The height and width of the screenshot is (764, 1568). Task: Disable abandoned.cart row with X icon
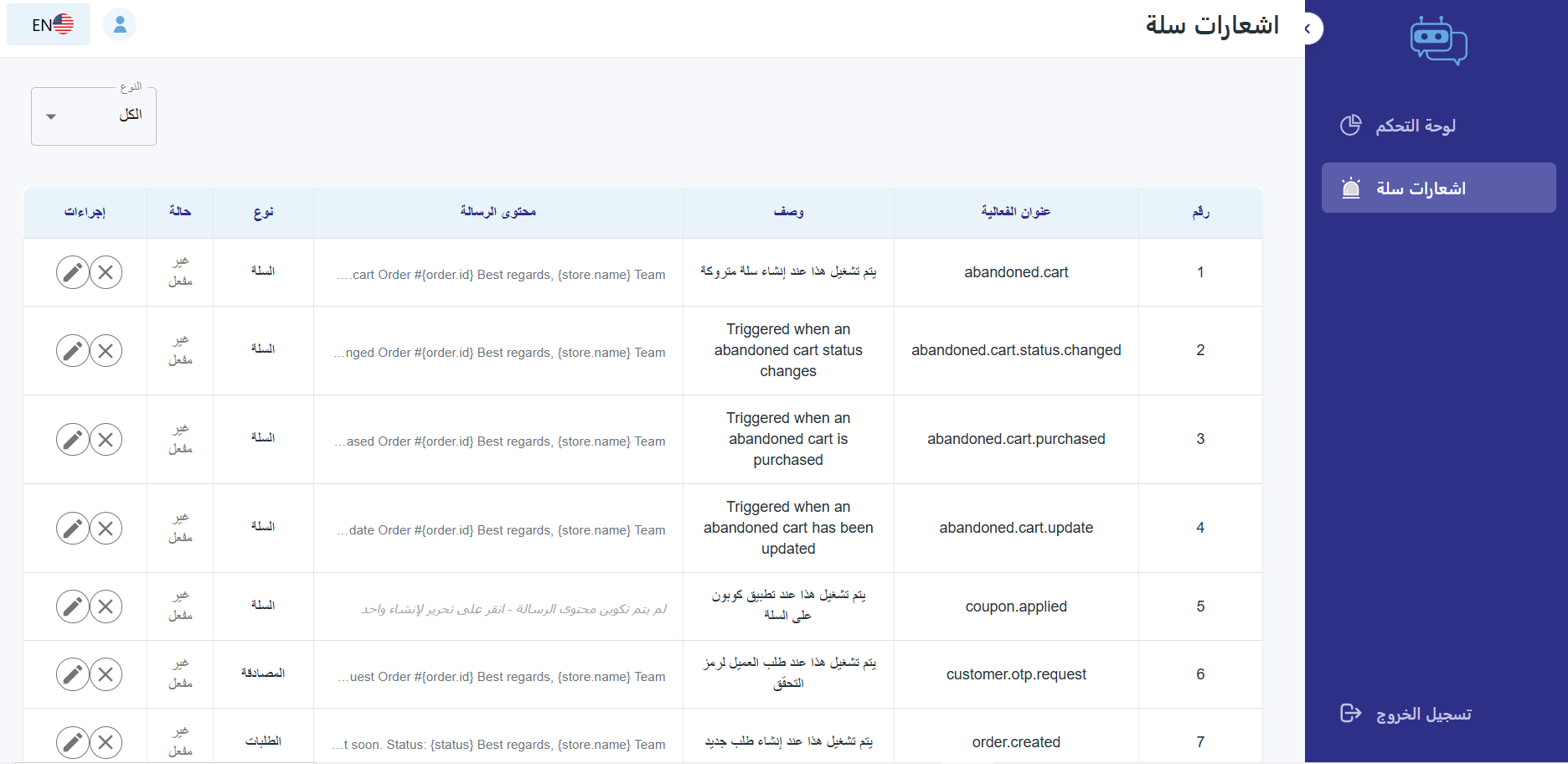(106, 272)
